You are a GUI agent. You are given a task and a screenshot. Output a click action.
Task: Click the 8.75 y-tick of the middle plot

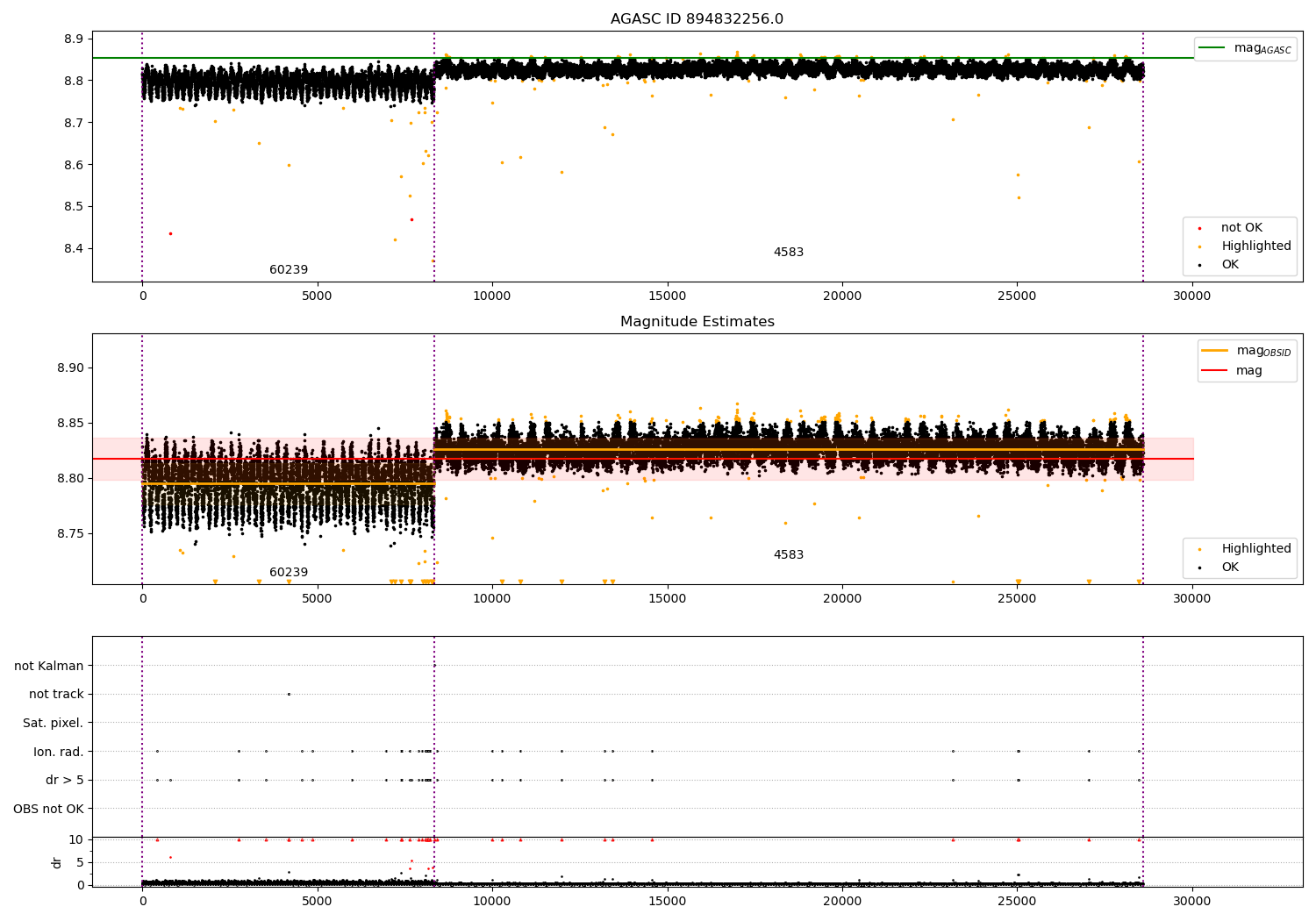pos(70,533)
